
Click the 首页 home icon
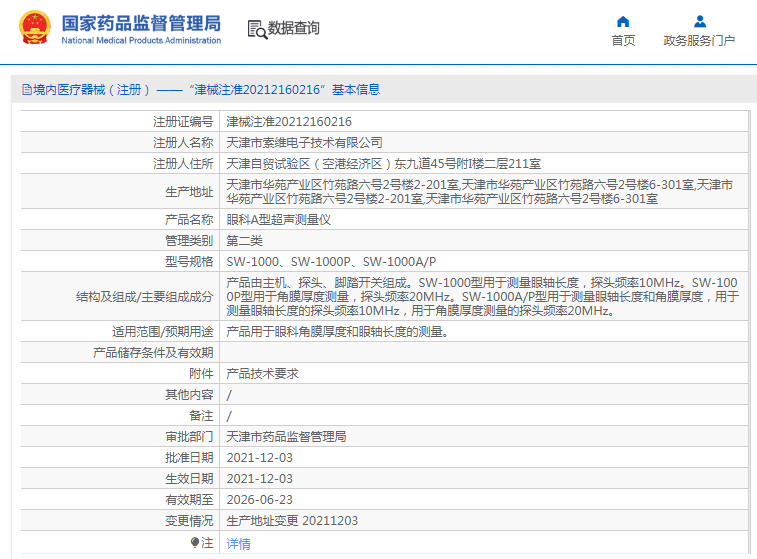(623, 22)
